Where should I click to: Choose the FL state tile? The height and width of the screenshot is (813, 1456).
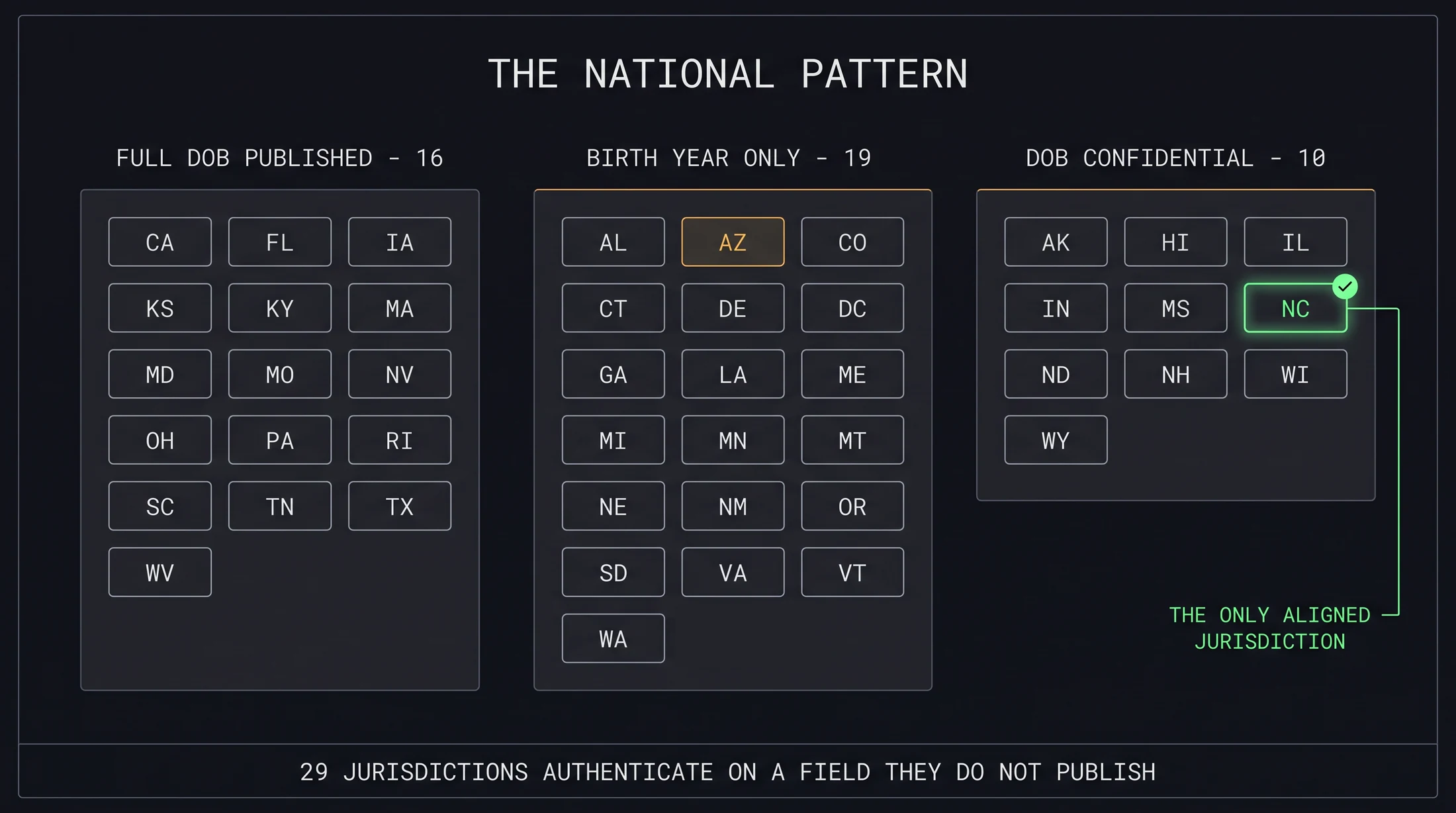click(280, 242)
